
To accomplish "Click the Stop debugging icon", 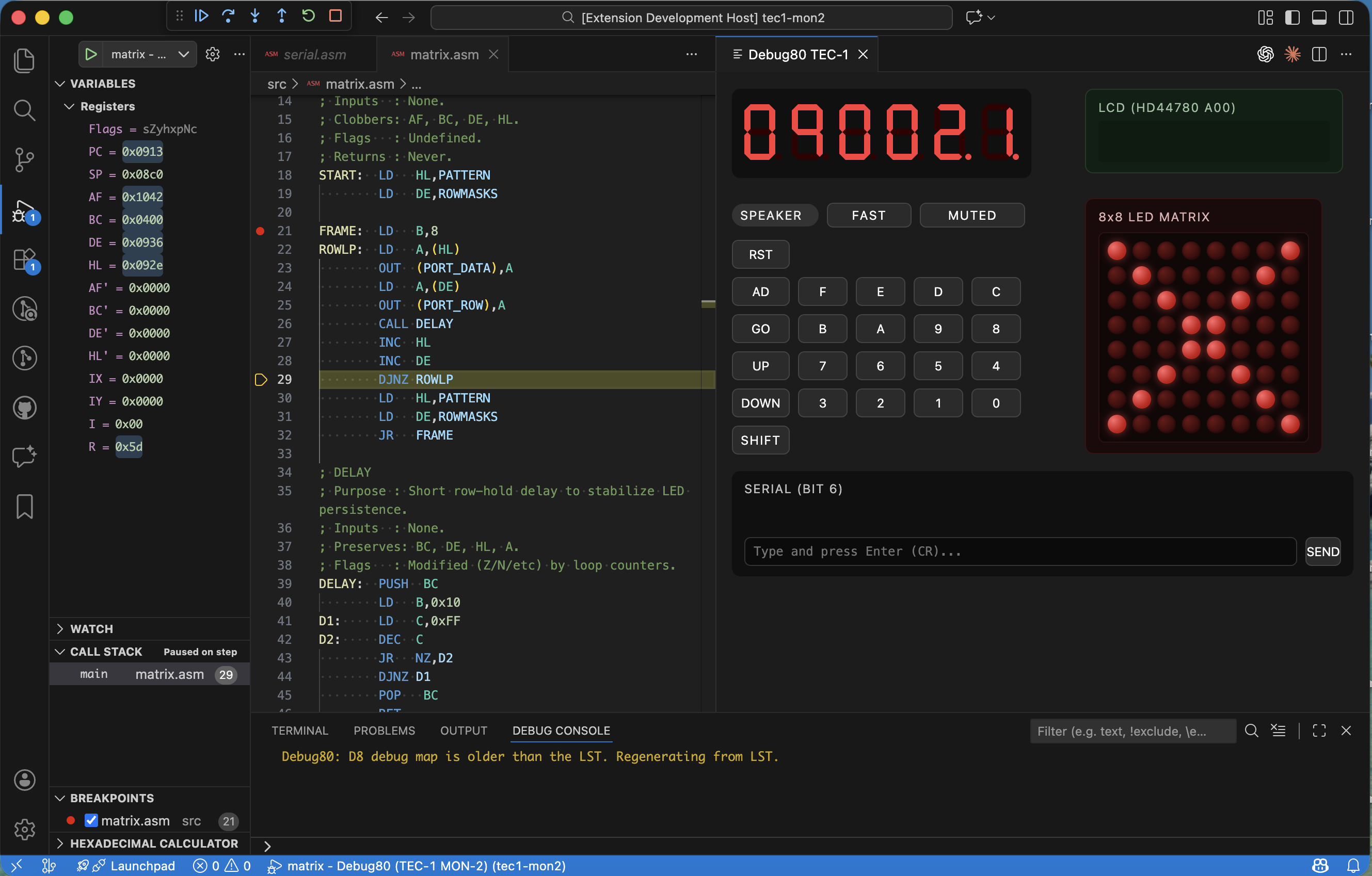I will coord(336,16).
